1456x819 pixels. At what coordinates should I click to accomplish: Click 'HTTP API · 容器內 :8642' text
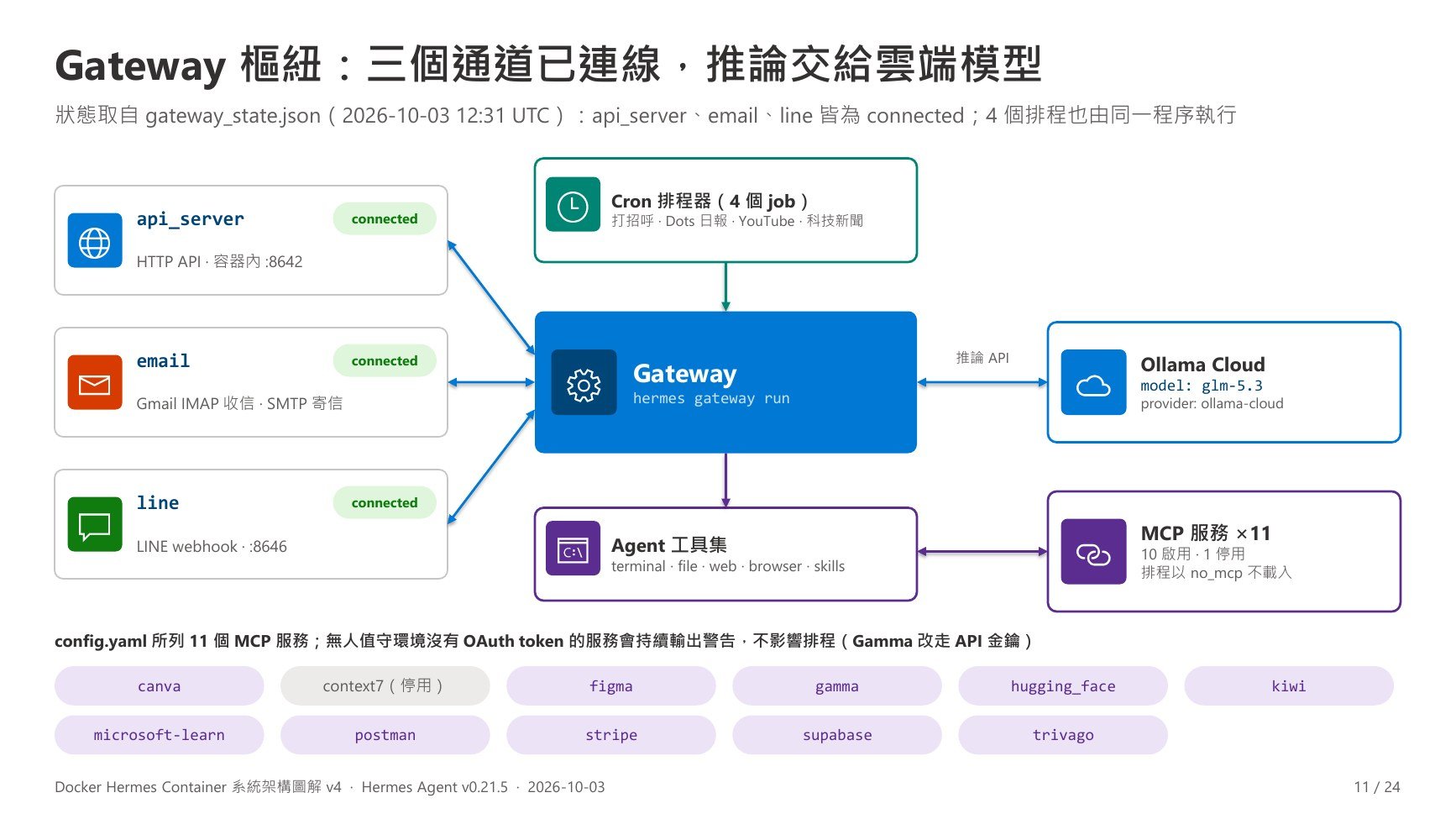pos(219,261)
